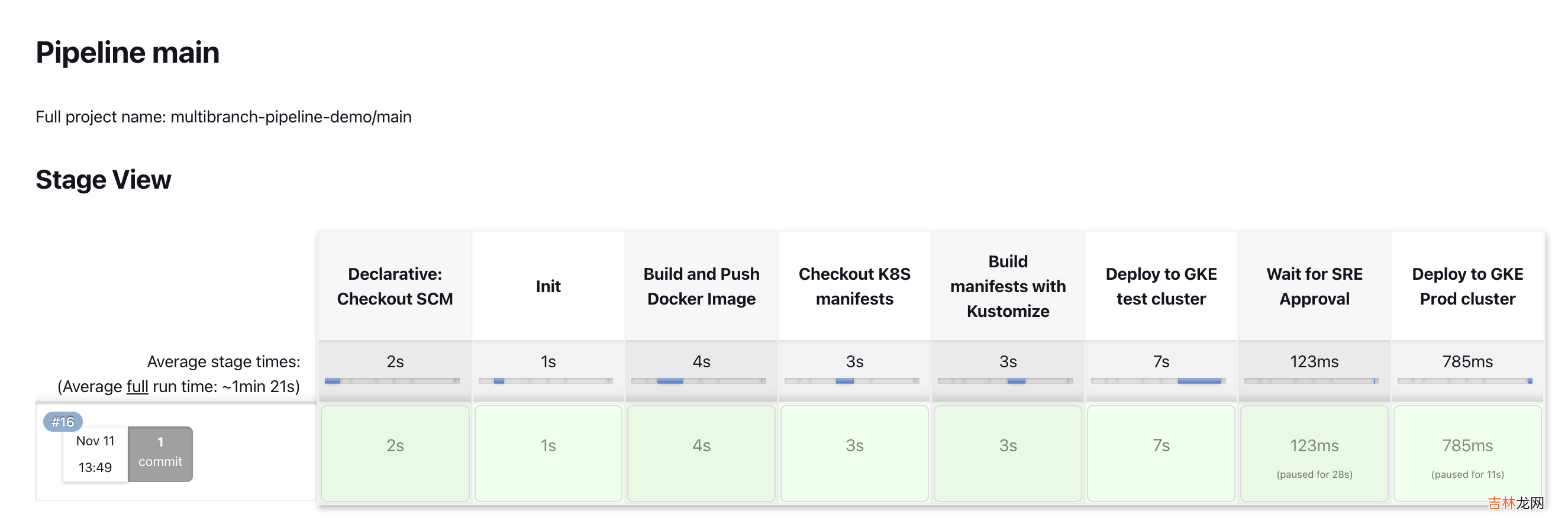This screenshot has height=524, width=1568.
Task: Click the Build manifests with Kustomize header
Action: 1008,286
